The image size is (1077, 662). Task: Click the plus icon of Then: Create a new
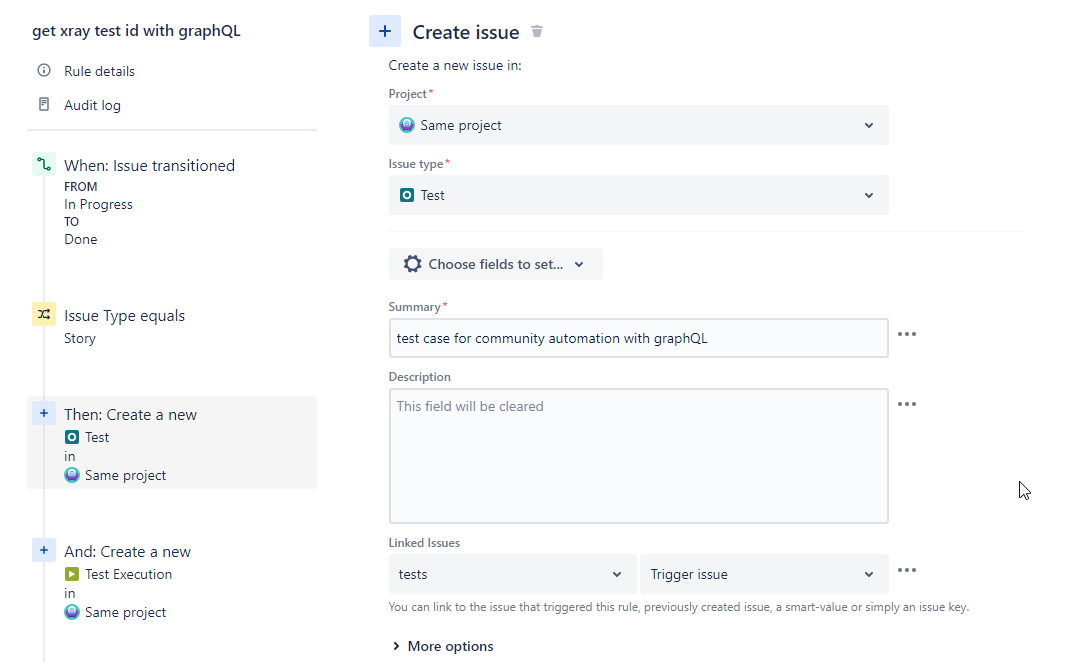click(x=44, y=413)
